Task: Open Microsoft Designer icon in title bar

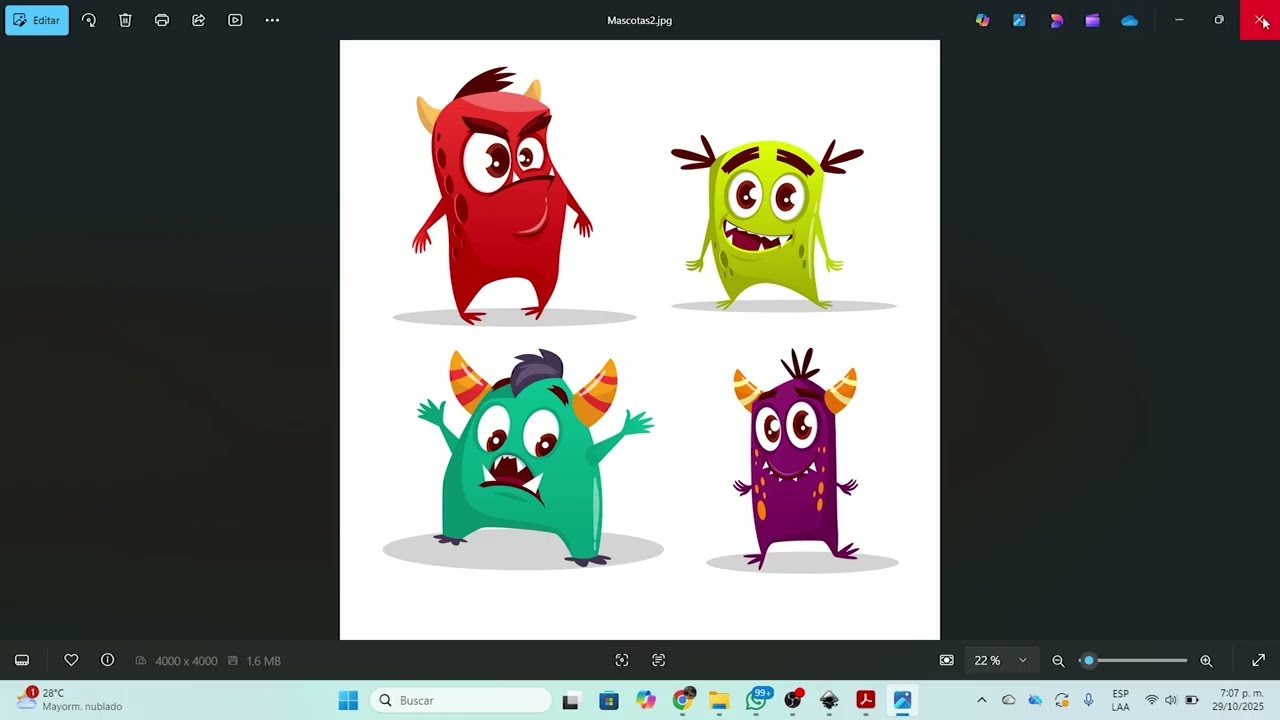Action: [x=1056, y=20]
